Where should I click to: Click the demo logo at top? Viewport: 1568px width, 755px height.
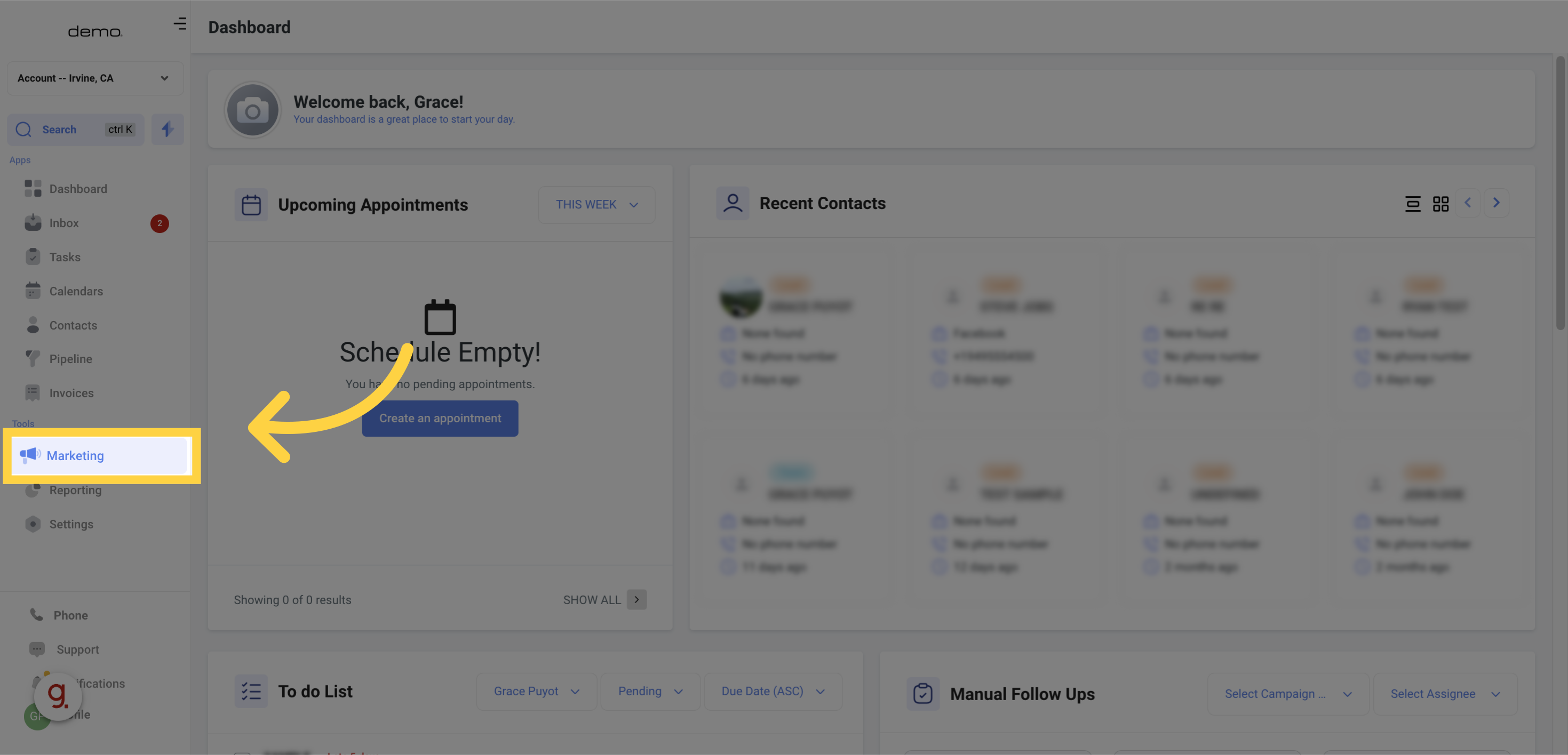[x=95, y=31]
